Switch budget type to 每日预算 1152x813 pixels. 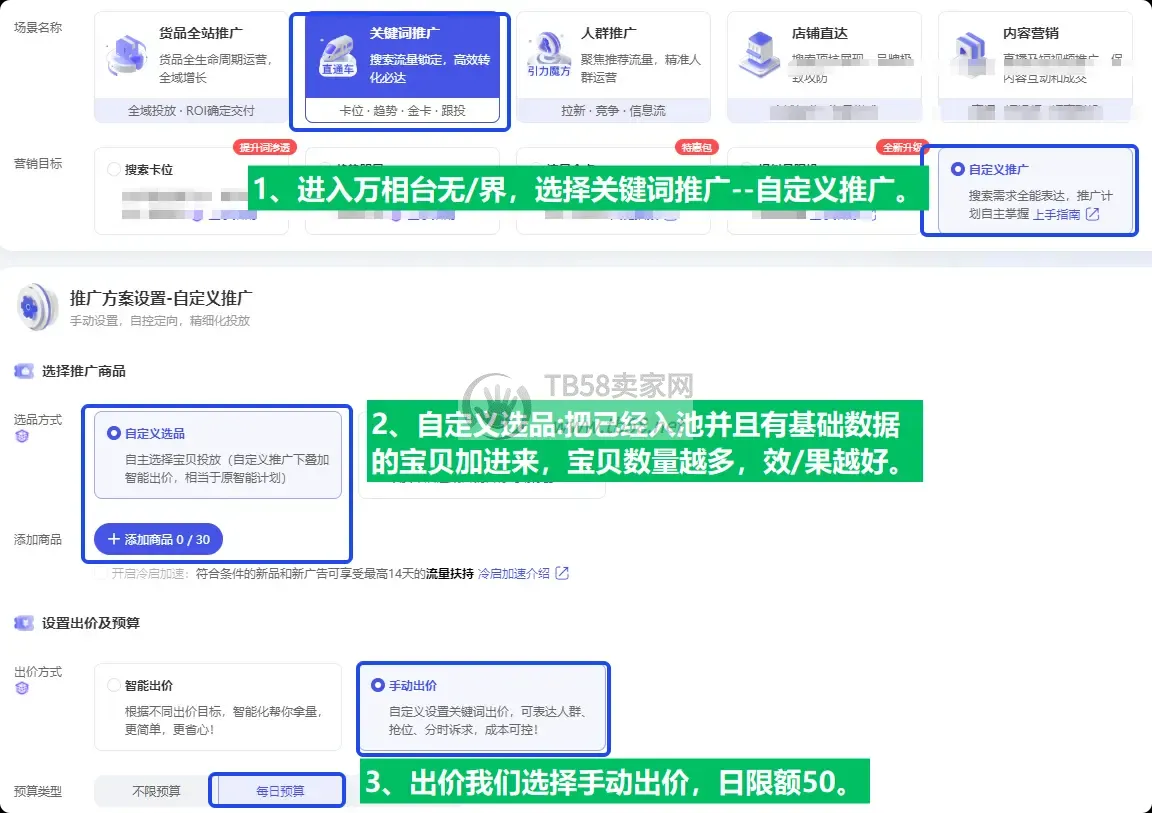tap(280, 791)
